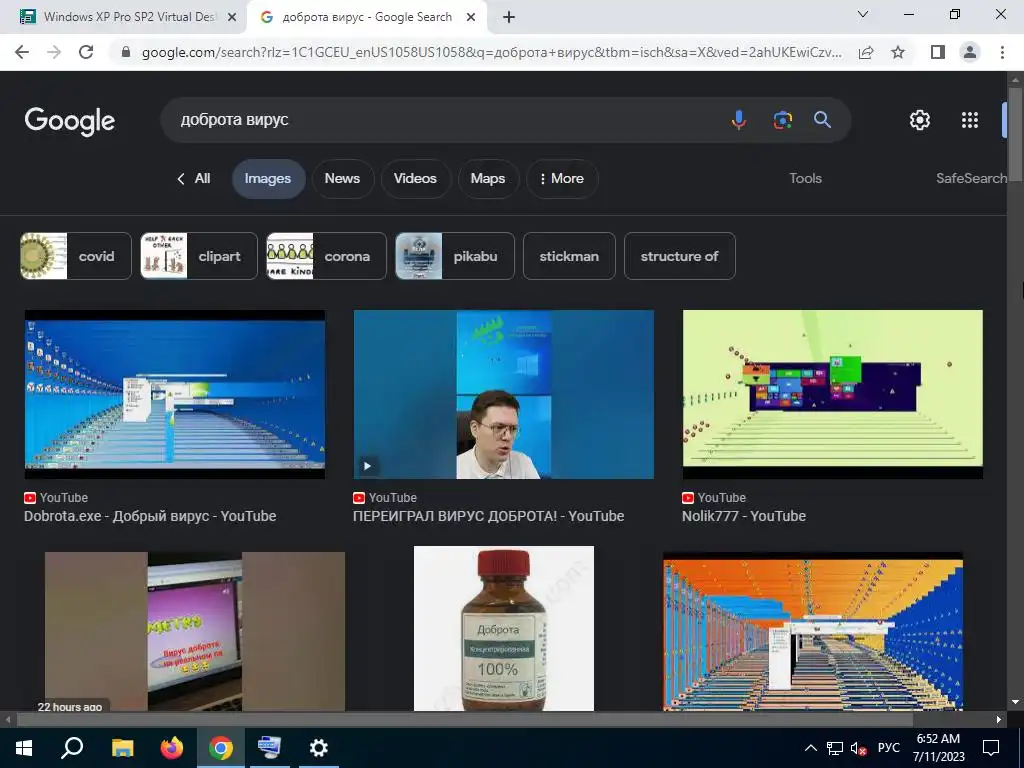Viewport: 1024px width, 768px height.
Task: Open the Nolik777 light green thumbnail
Action: click(x=833, y=394)
